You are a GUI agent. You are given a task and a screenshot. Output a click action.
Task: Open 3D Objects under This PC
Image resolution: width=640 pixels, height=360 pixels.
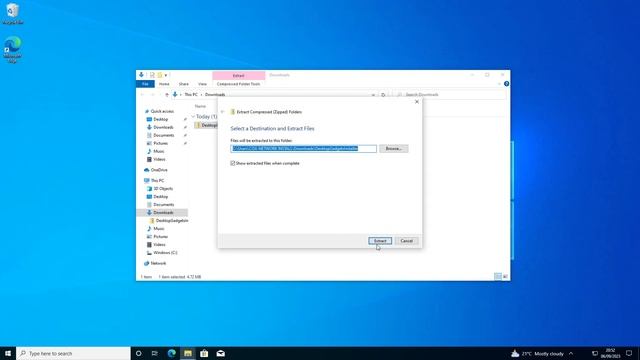pyautogui.click(x=163, y=189)
